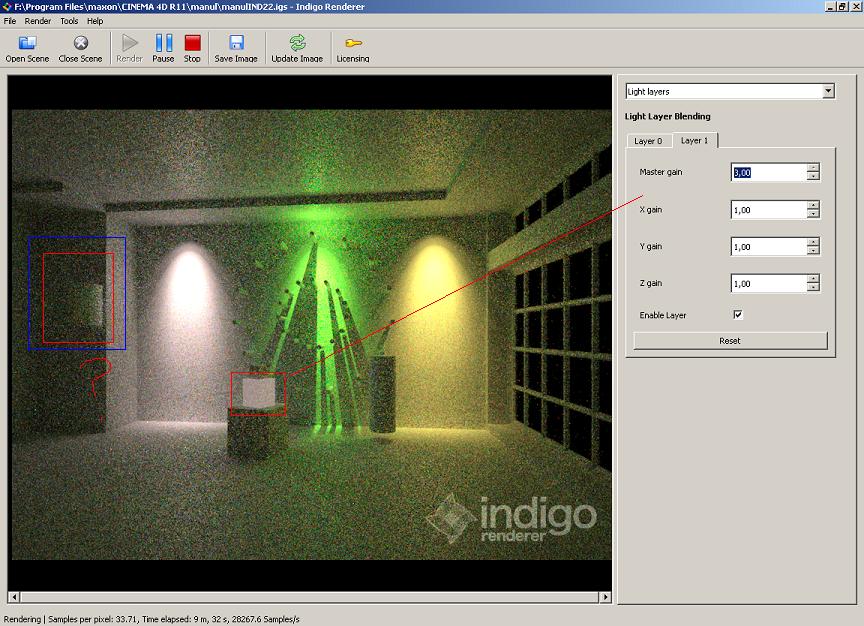Select the Layer 1 tab
Screen dimensions: 864x626
pos(694,141)
